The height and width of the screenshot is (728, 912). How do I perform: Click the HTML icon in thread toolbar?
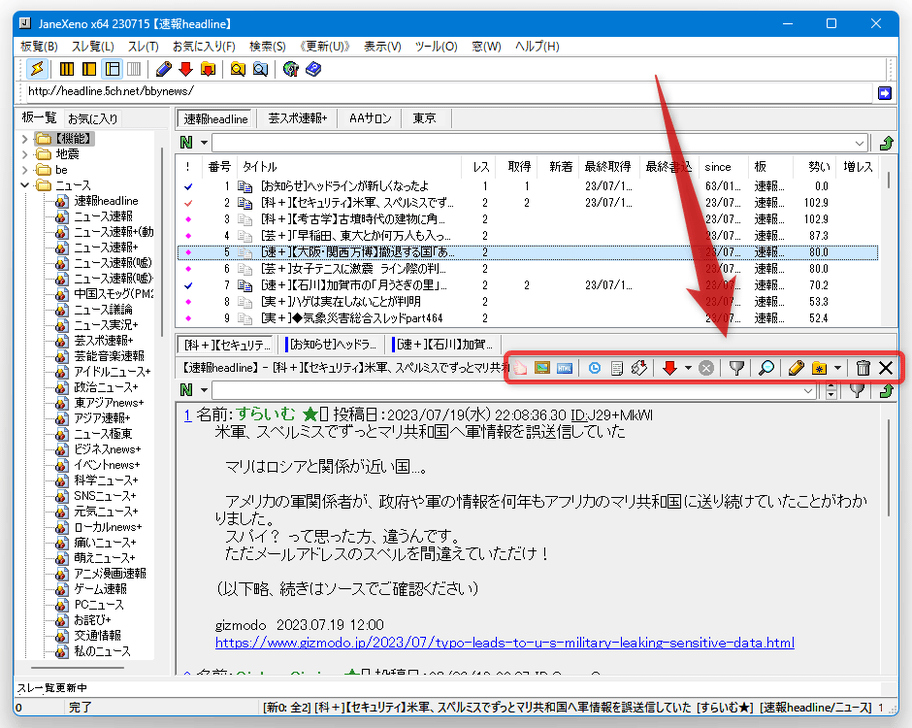pos(564,367)
